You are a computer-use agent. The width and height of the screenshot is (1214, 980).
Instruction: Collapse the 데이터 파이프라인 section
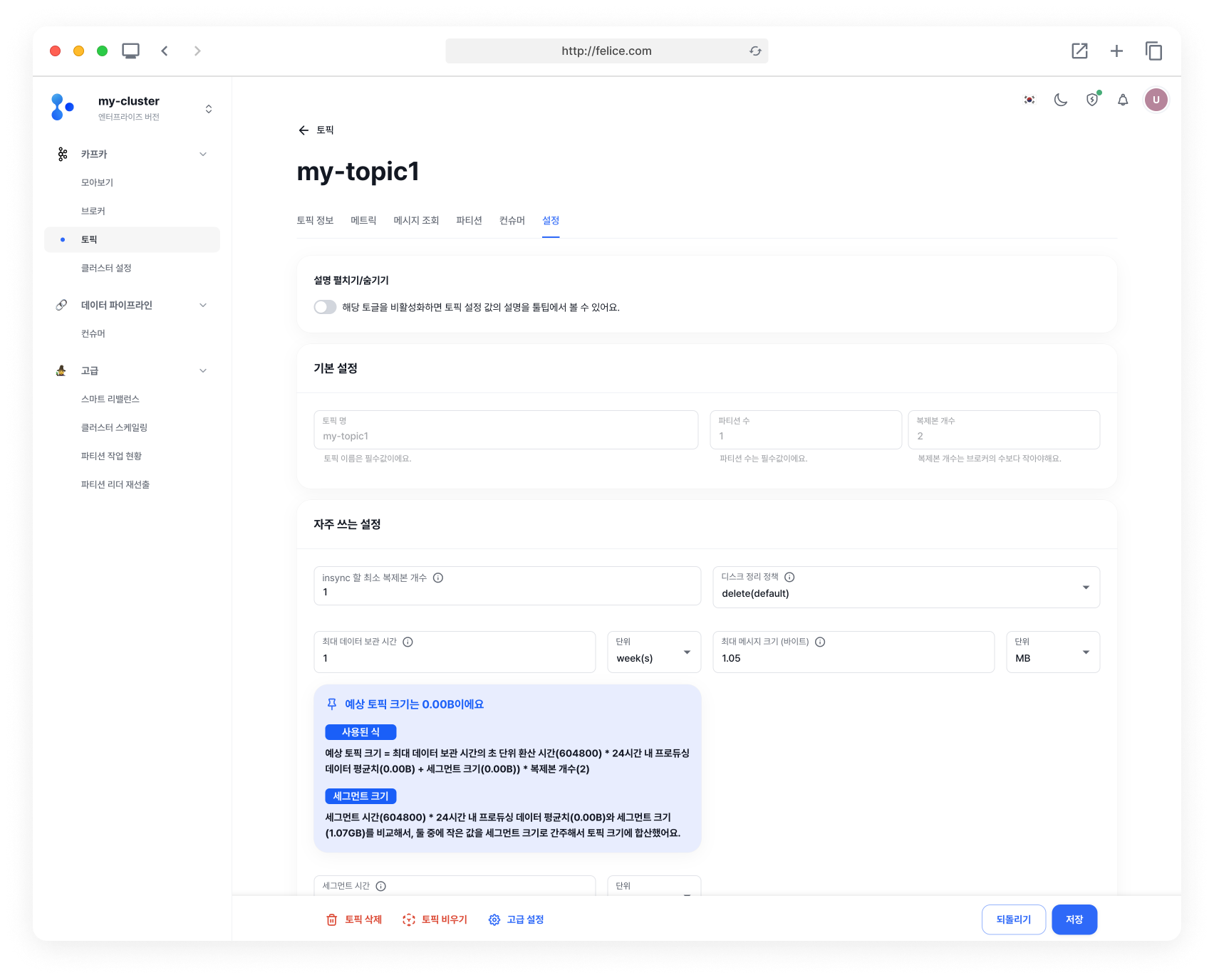click(x=203, y=306)
